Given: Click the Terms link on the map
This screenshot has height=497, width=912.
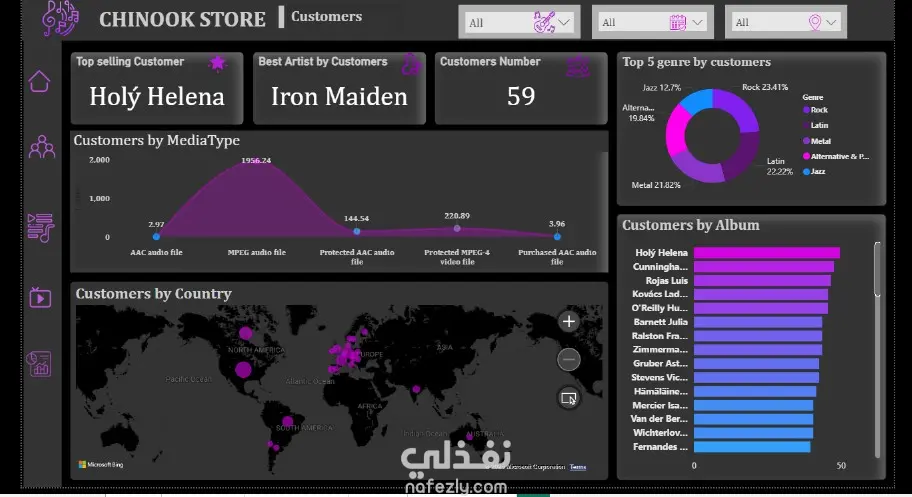Looking at the screenshot, I should pos(578,467).
